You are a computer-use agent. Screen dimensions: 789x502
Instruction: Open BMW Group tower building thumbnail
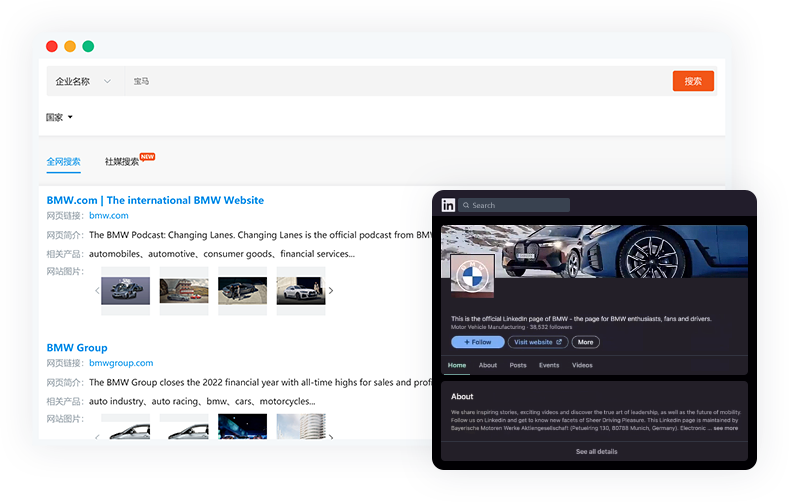coord(301,427)
